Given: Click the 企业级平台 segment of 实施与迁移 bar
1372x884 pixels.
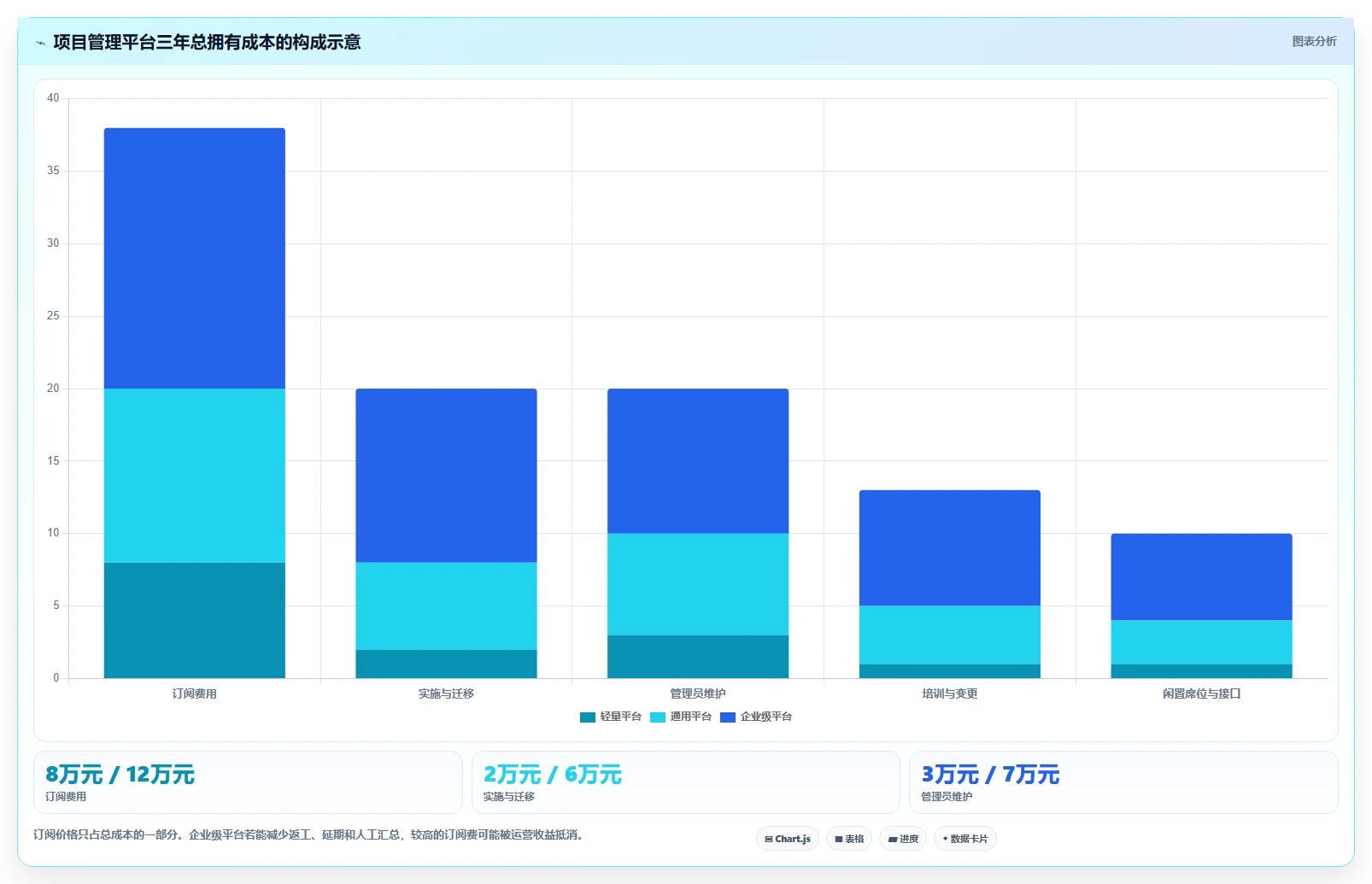Looking at the screenshot, I should click(x=446, y=476).
